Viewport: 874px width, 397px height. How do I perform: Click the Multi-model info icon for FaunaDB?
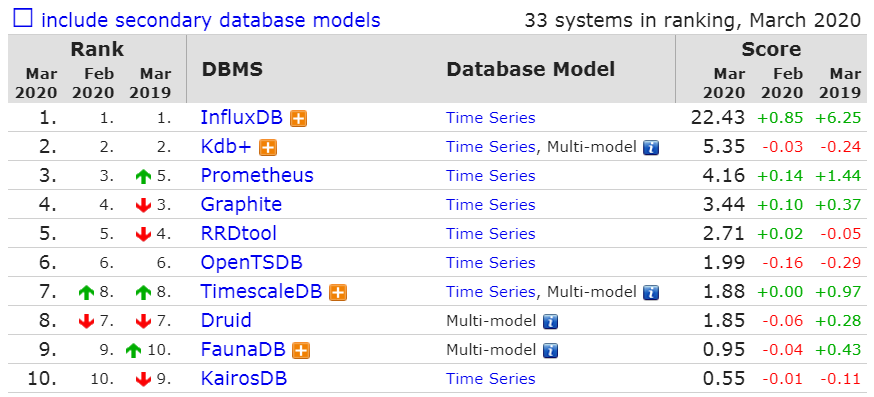point(550,351)
